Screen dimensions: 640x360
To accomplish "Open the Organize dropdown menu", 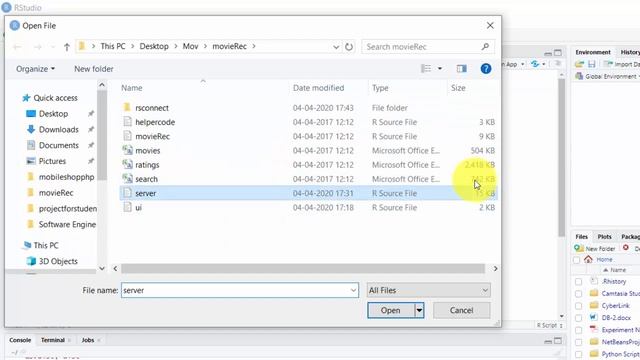I will tap(36, 69).
